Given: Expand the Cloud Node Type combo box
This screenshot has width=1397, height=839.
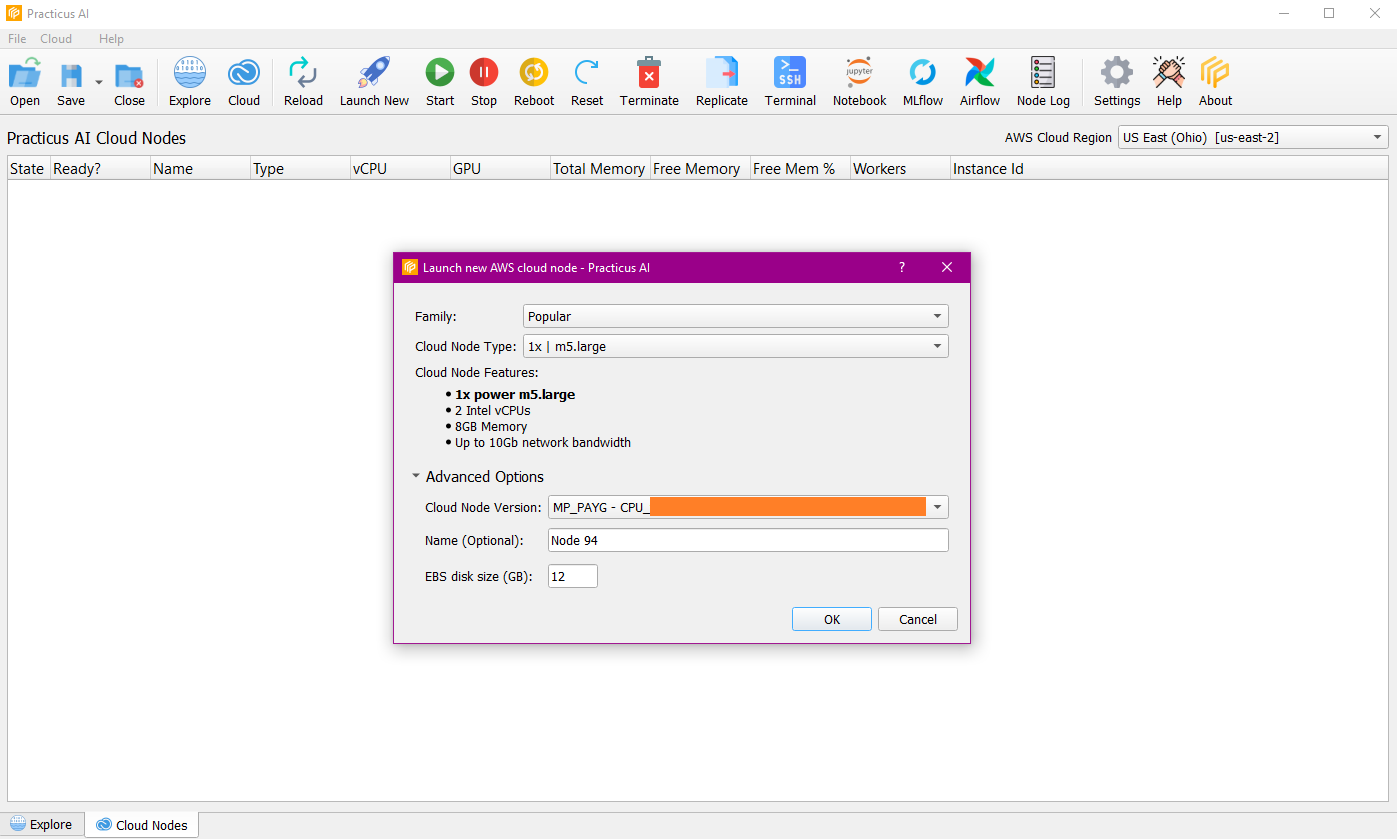Looking at the screenshot, I should point(735,346).
